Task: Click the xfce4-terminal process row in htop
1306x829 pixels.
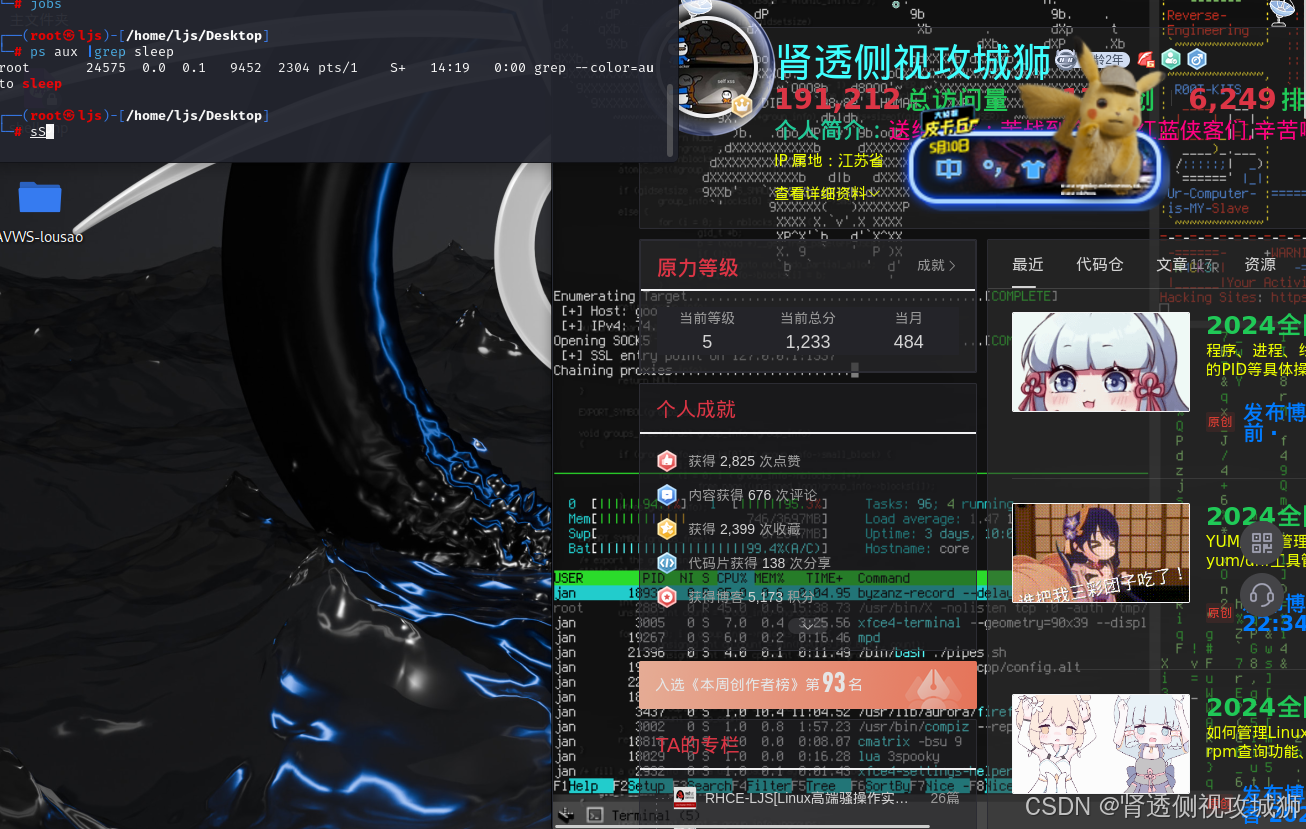Action: pyautogui.click(x=849, y=622)
